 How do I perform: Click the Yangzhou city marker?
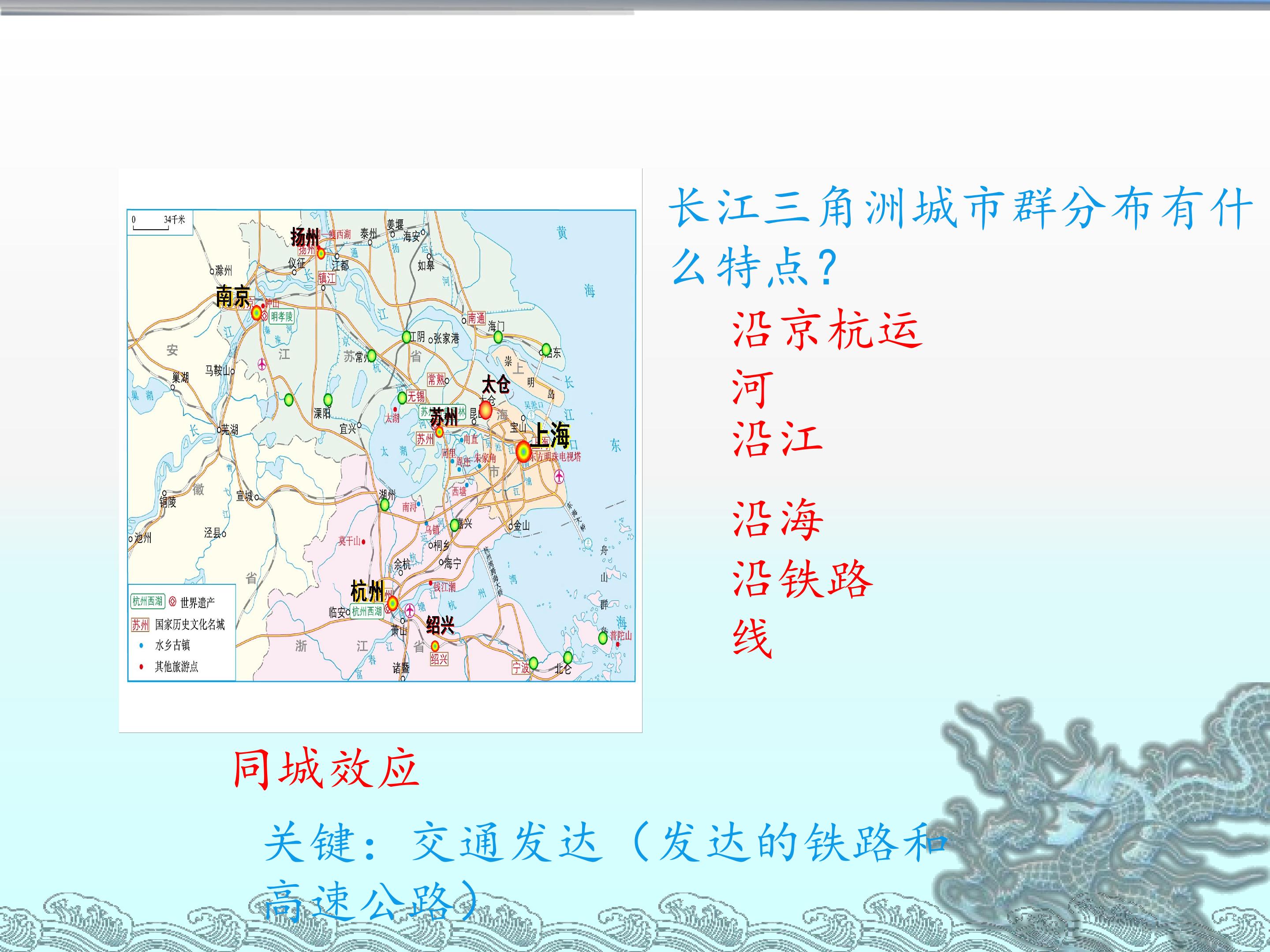[x=321, y=253]
